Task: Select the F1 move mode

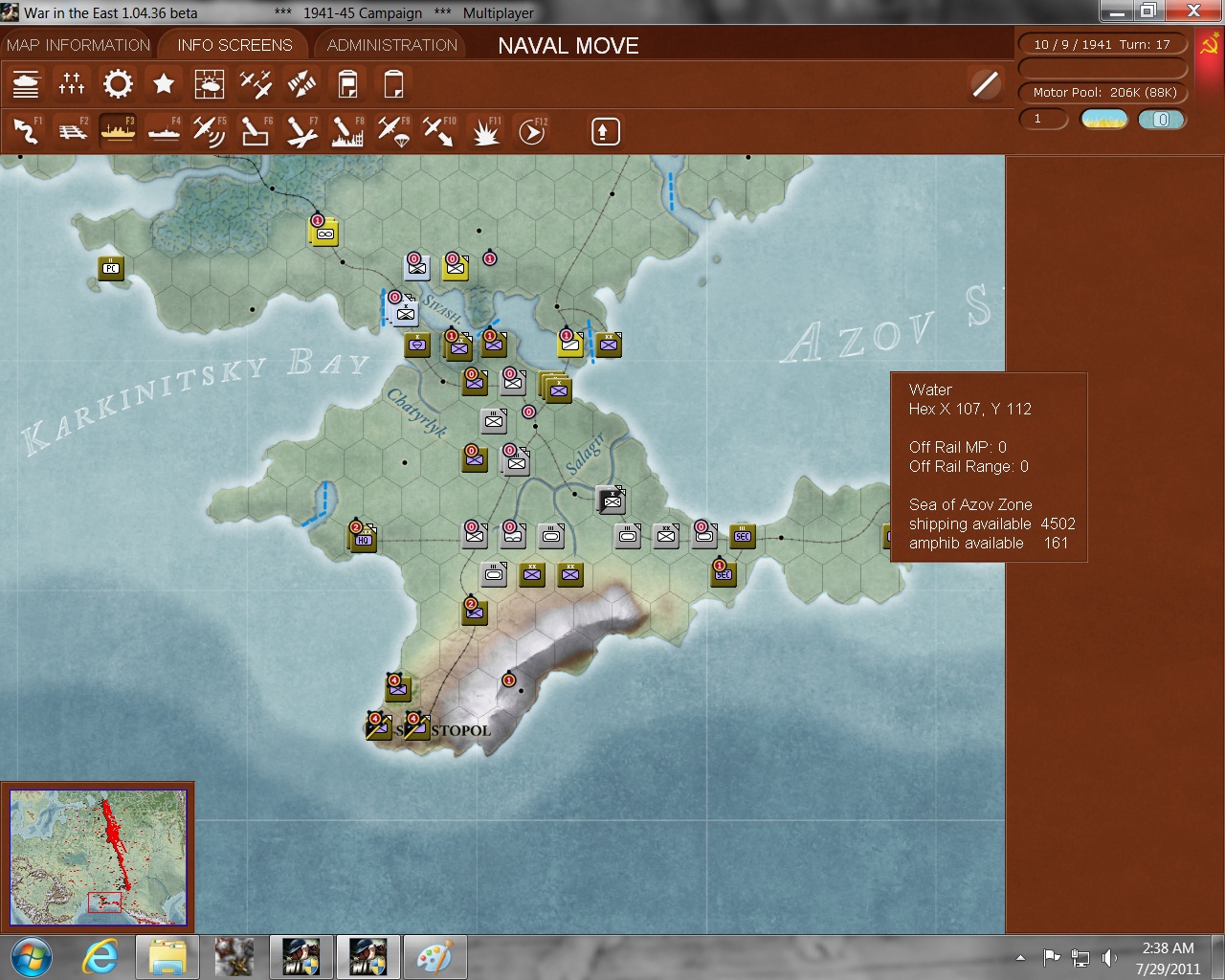Action: click(x=26, y=131)
